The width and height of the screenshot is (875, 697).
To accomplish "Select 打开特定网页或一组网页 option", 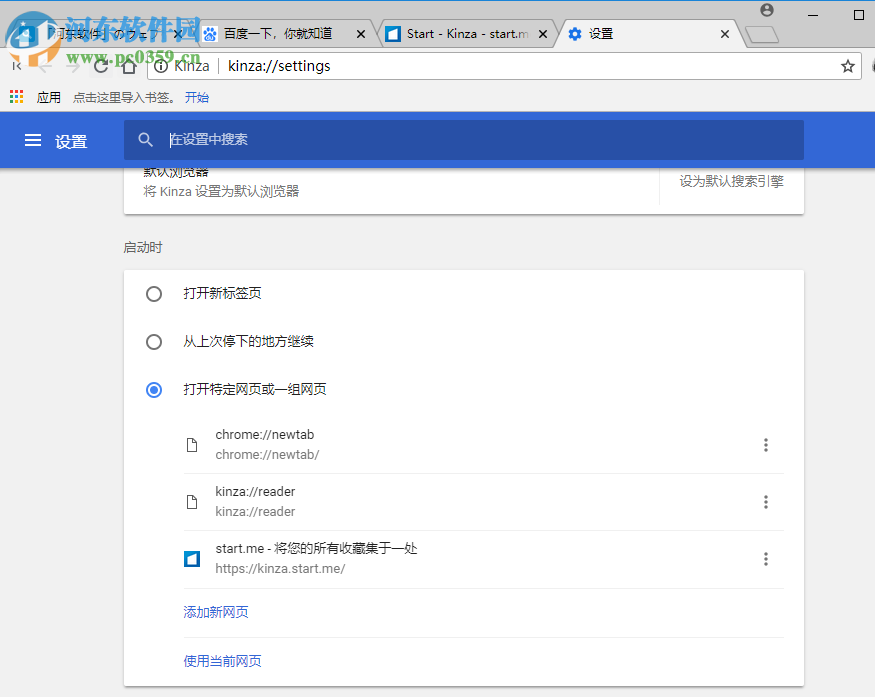I will click(154, 389).
